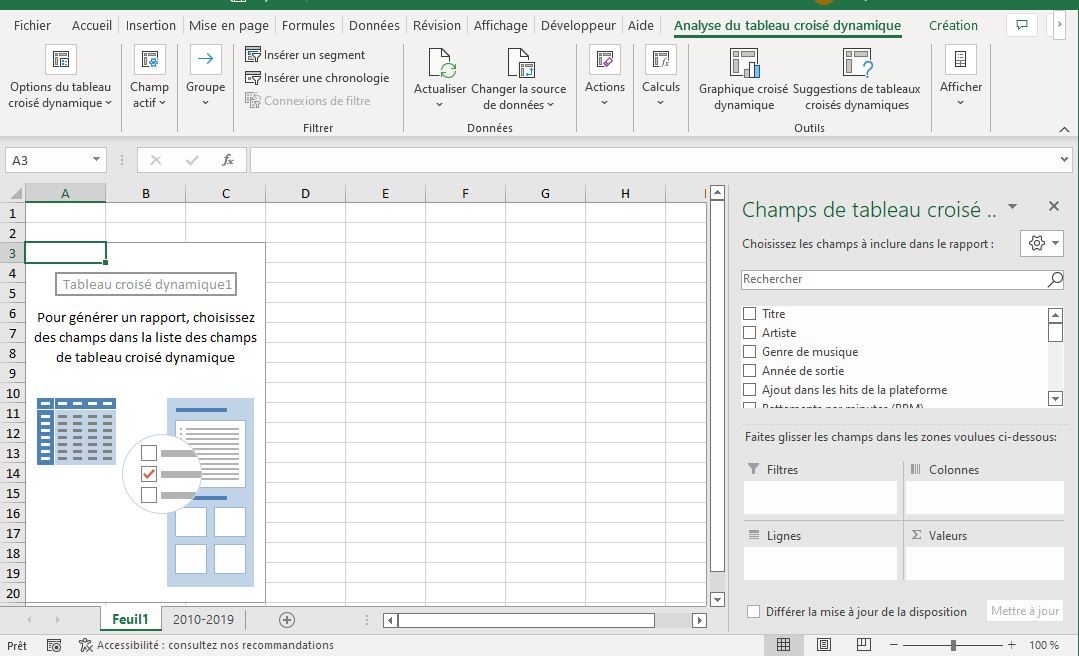Open the Groupe ribbon button
This screenshot has height=656, width=1079.
(205, 77)
